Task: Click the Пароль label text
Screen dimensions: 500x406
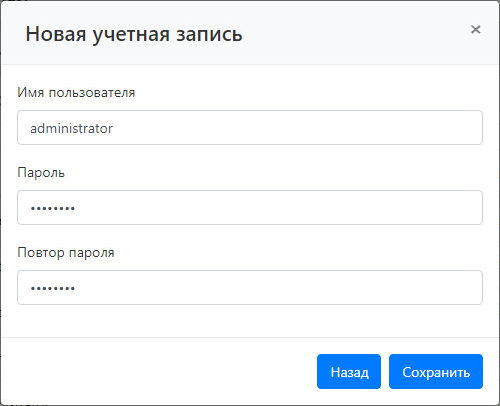Action: [41, 173]
